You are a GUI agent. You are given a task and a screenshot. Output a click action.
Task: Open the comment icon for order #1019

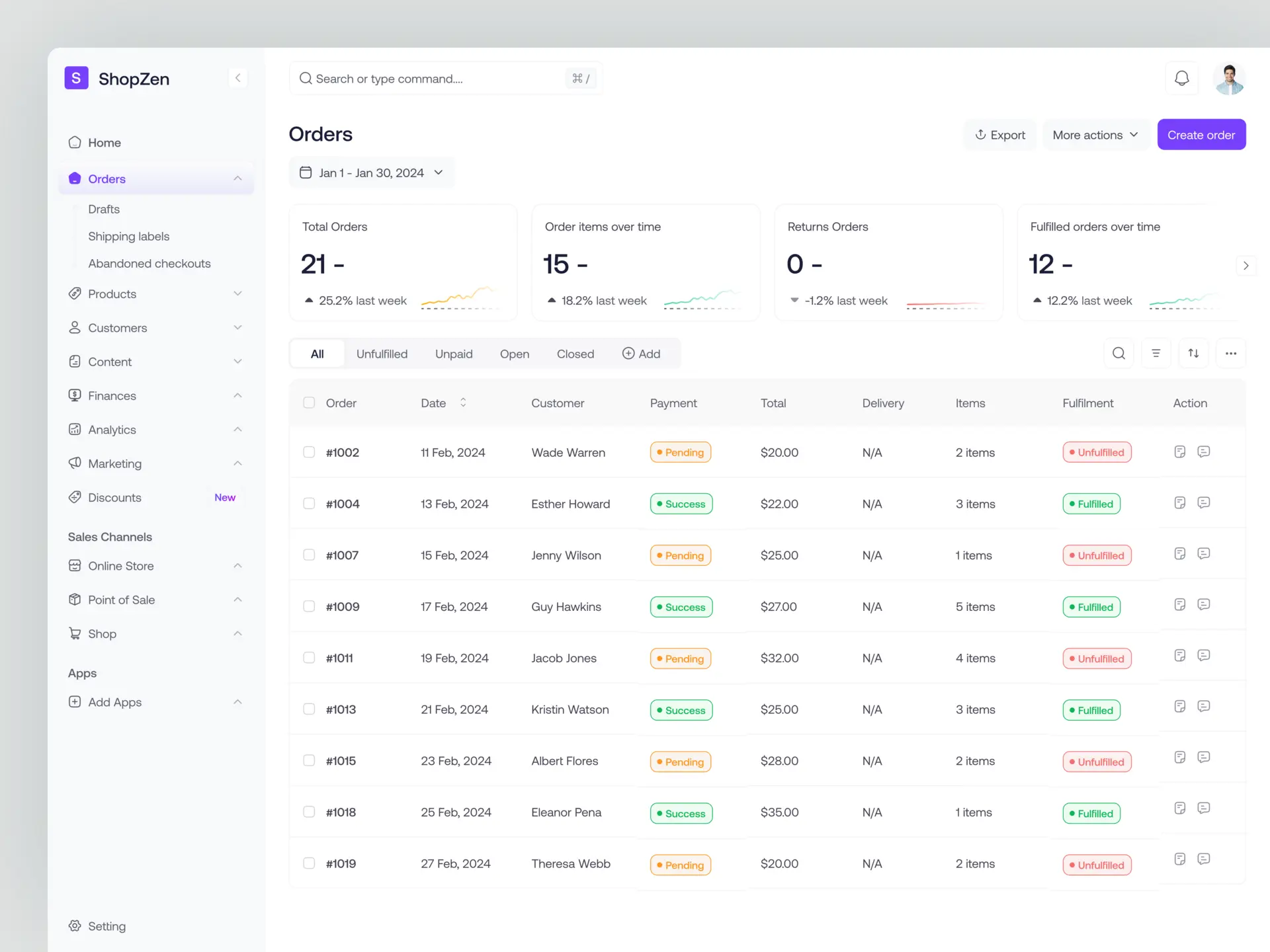[x=1204, y=859]
